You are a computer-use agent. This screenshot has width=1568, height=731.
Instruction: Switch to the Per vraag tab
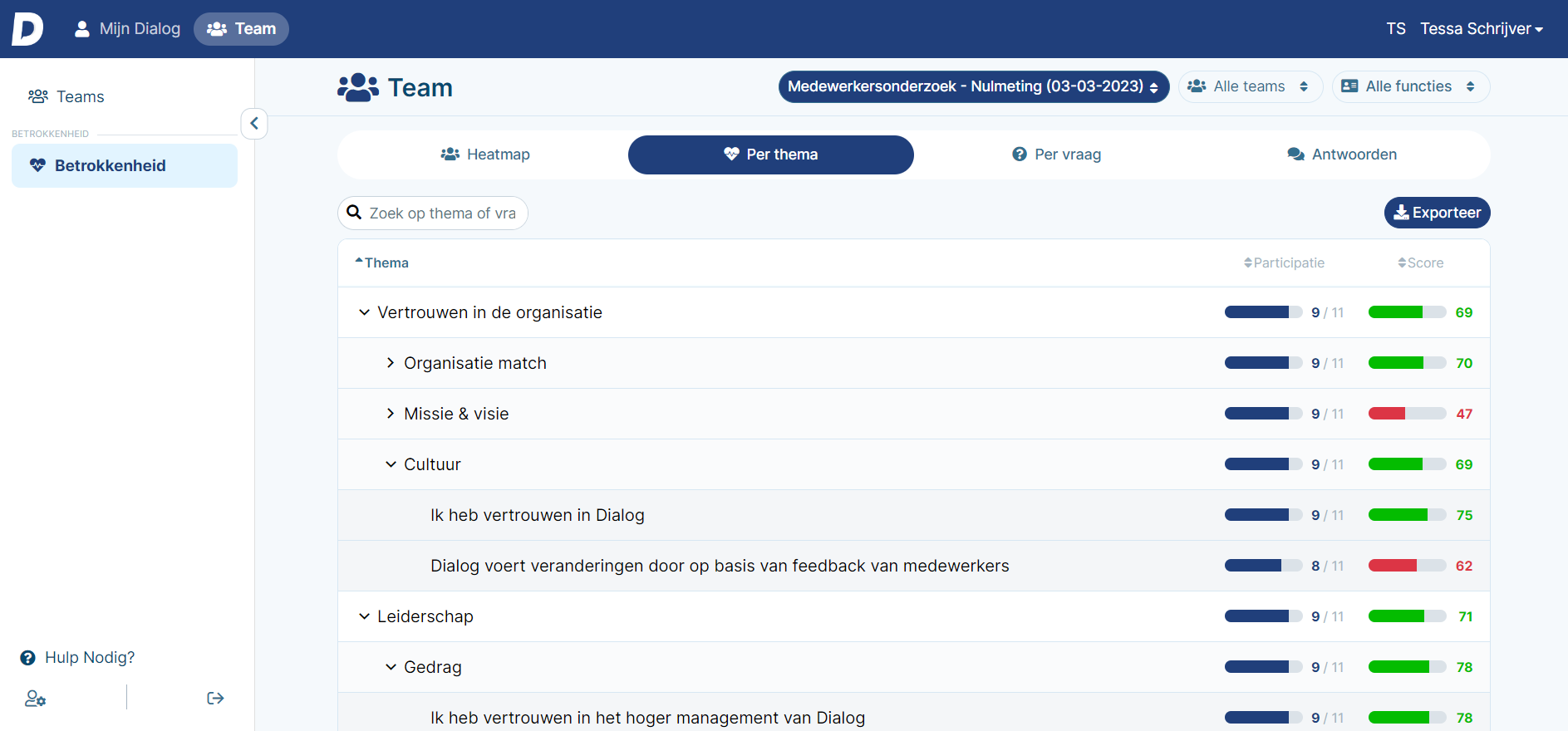pyautogui.click(x=1057, y=155)
